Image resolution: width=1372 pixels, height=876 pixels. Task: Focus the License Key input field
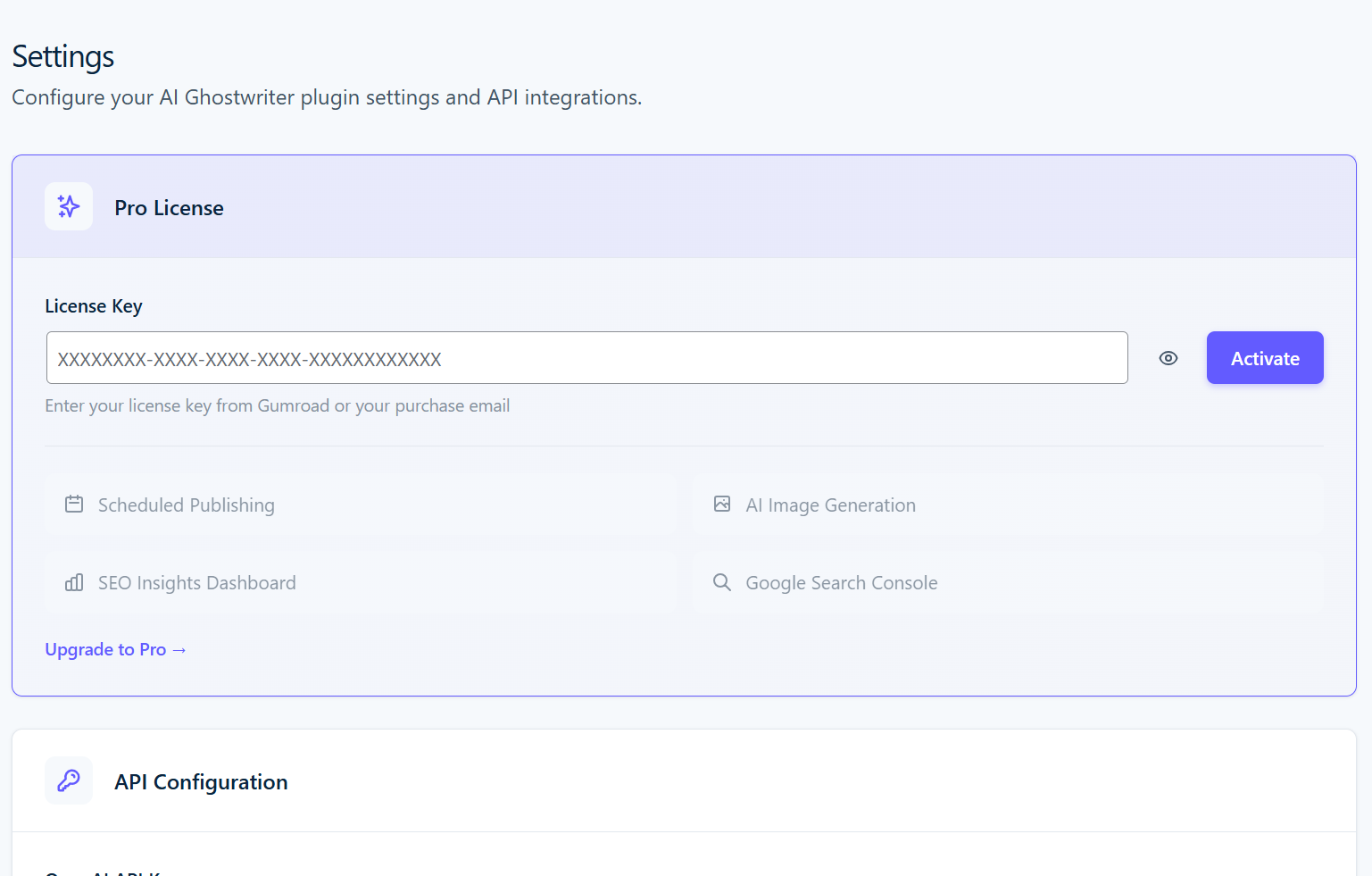tap(587, 358)
